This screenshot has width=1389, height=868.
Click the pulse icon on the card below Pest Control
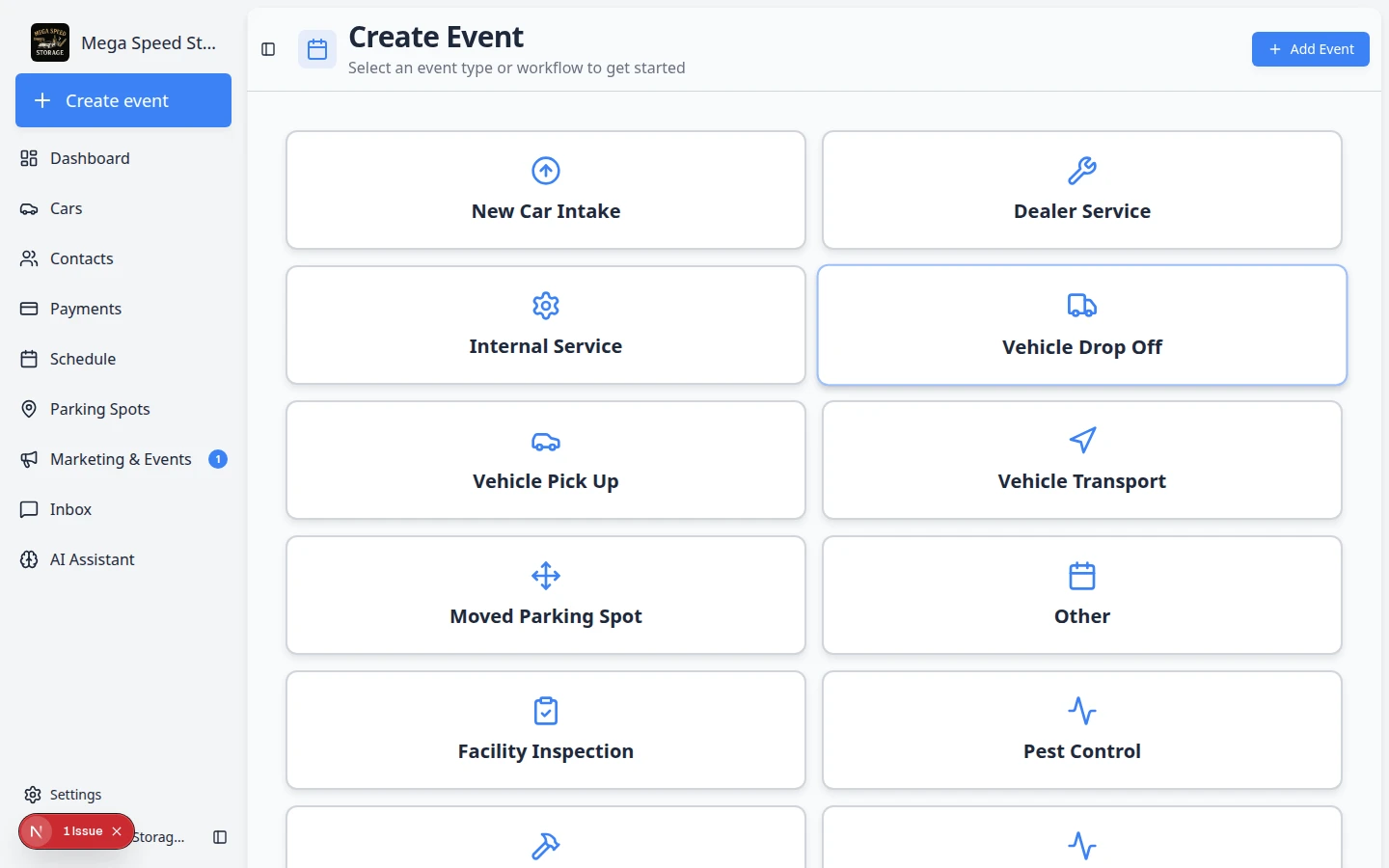(x=1082, y=846)
